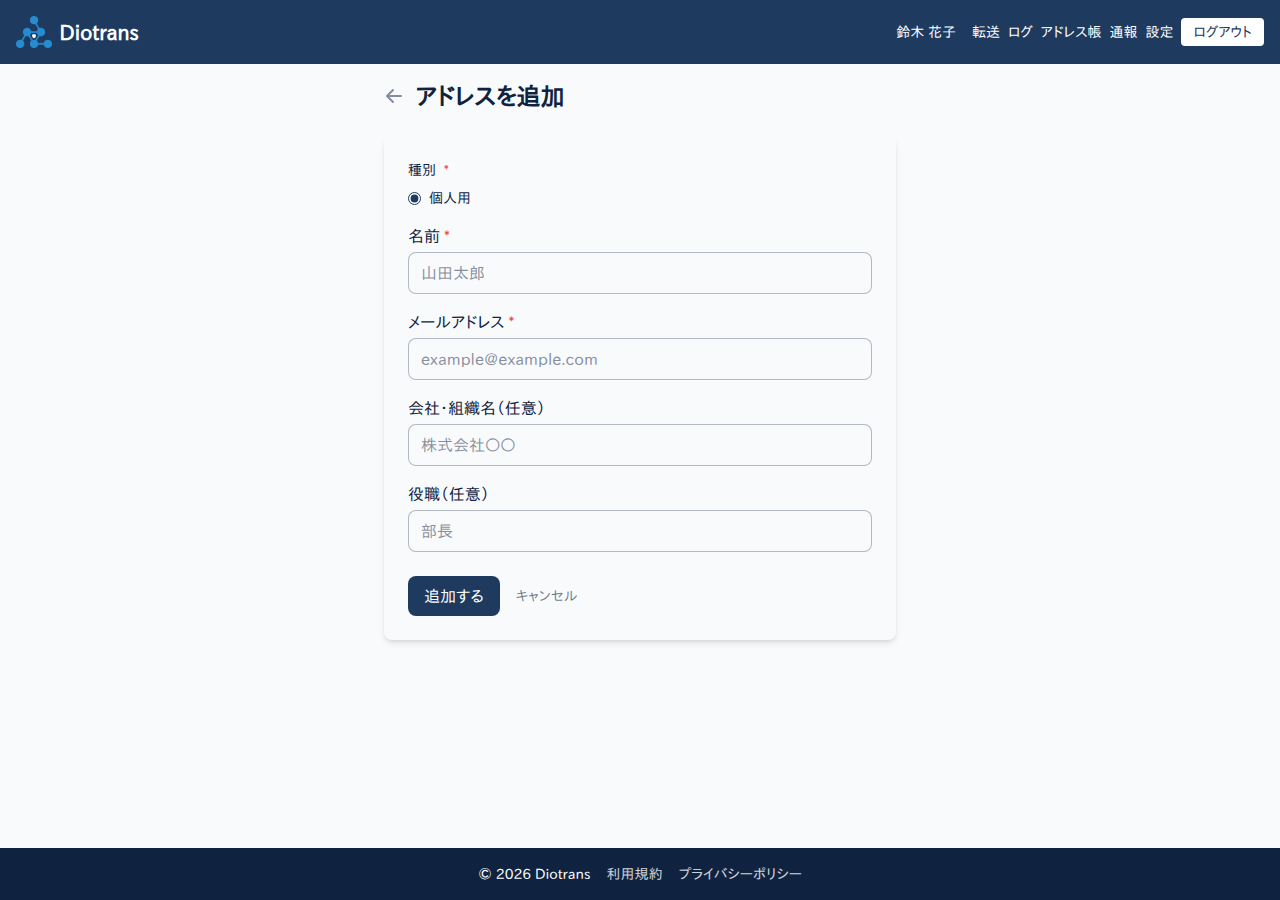Click the 種別 field label
1280x900 pixels.
tap(422, 170)
